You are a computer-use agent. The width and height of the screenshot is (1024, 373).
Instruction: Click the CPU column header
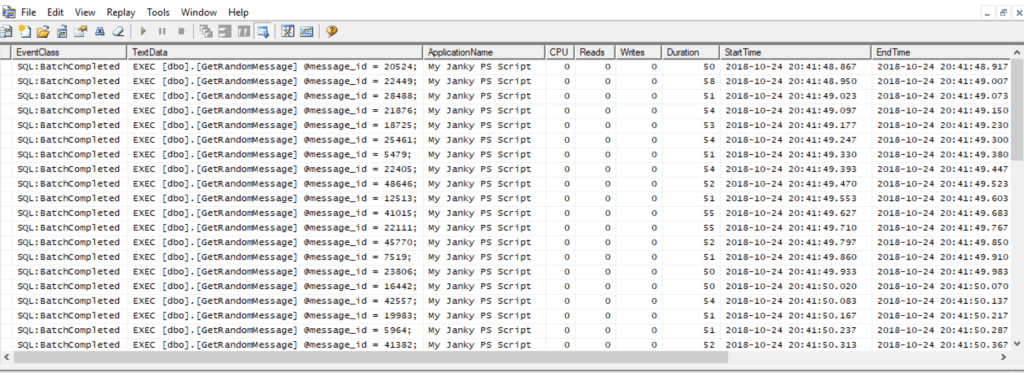click(559, 52)
